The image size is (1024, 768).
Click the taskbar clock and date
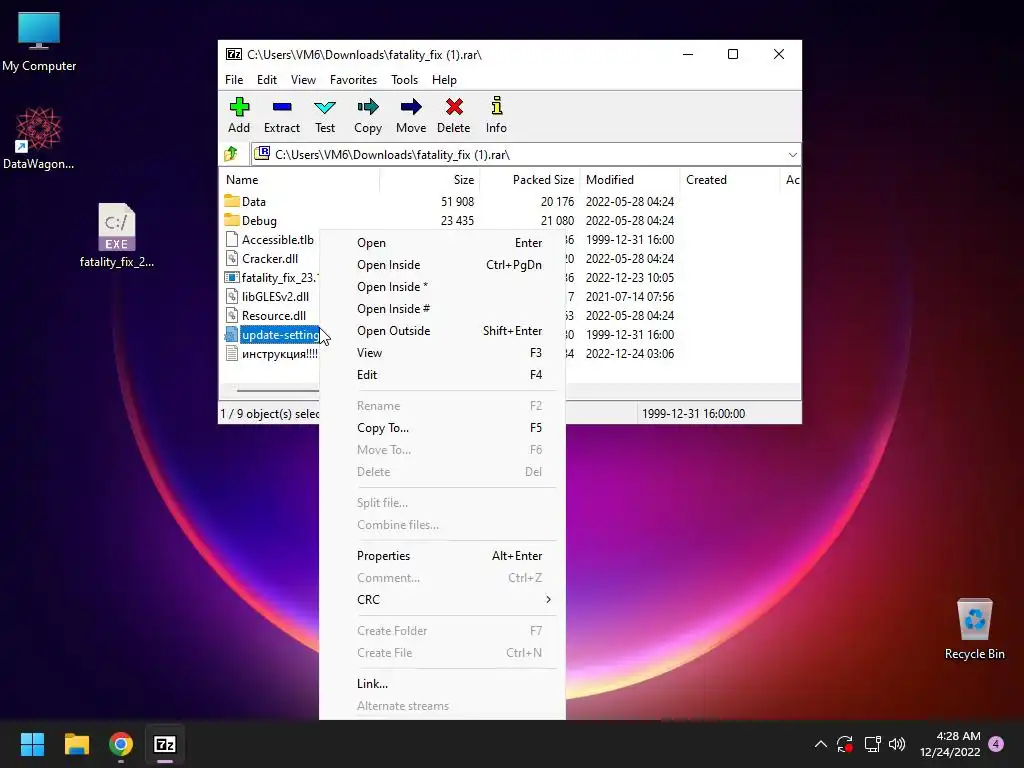950,744
